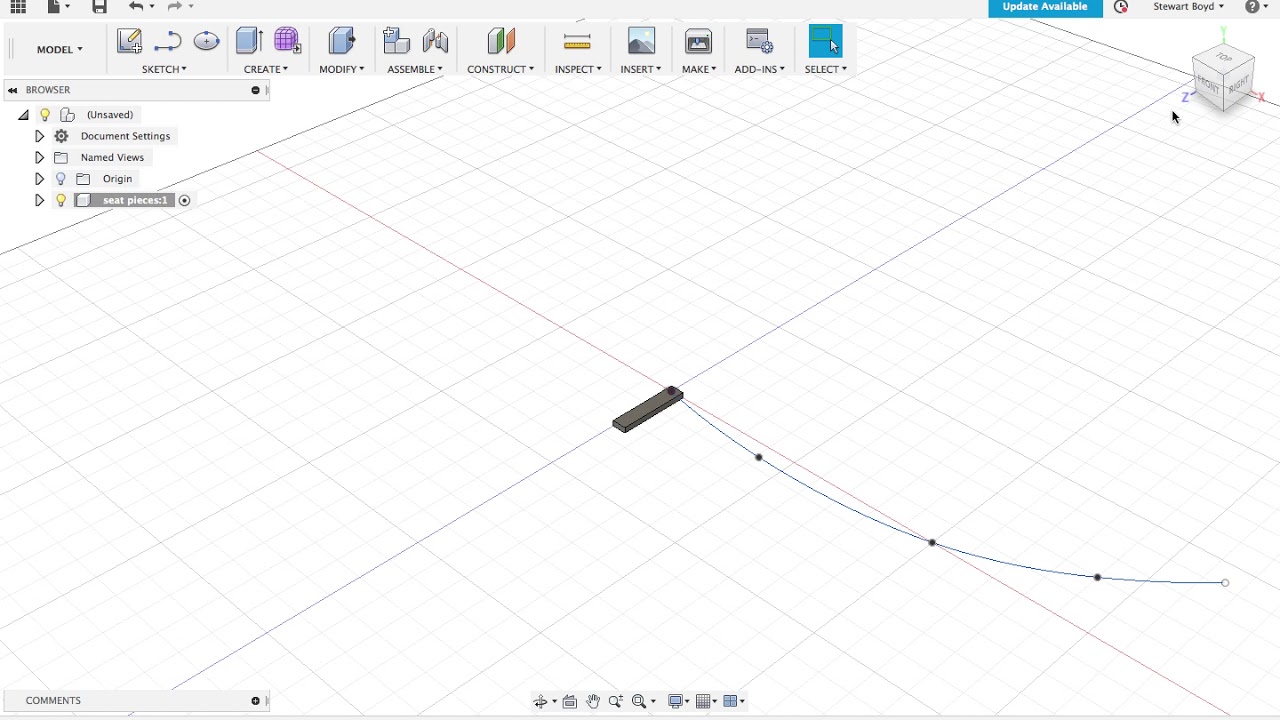The height and width of the screenshot is (720, 1280).
Task: Undo the last action
Action: pyautogui.click(x=136, y=6)
